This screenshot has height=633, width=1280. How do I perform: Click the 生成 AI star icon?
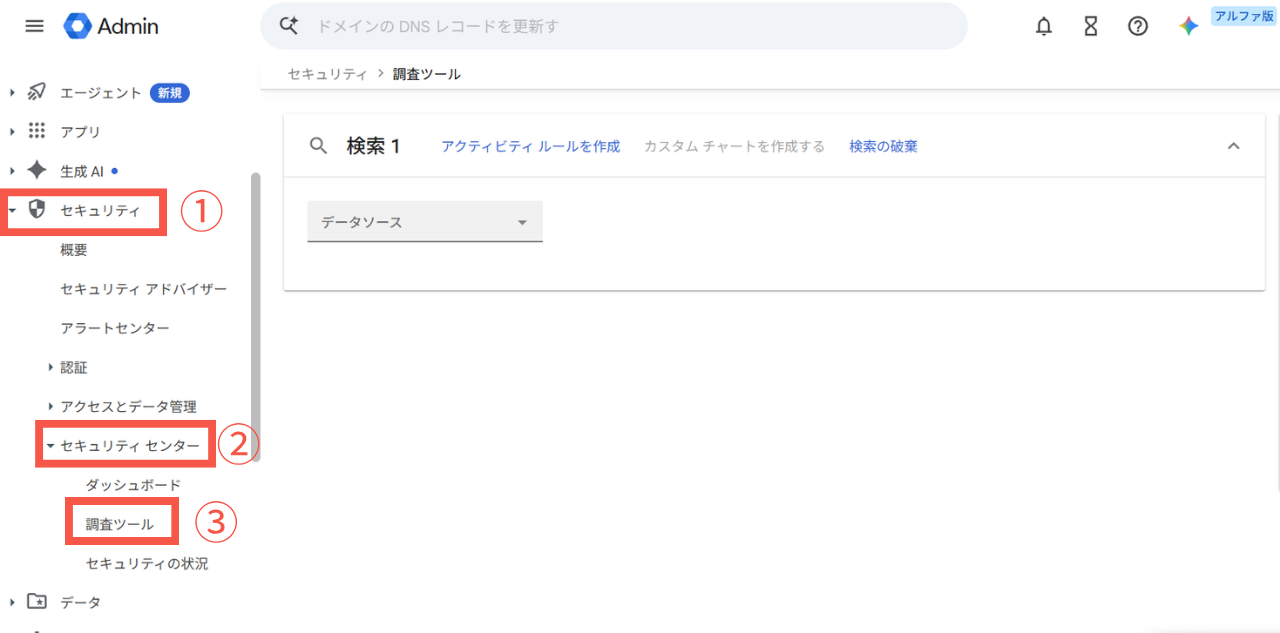(37, 170)
